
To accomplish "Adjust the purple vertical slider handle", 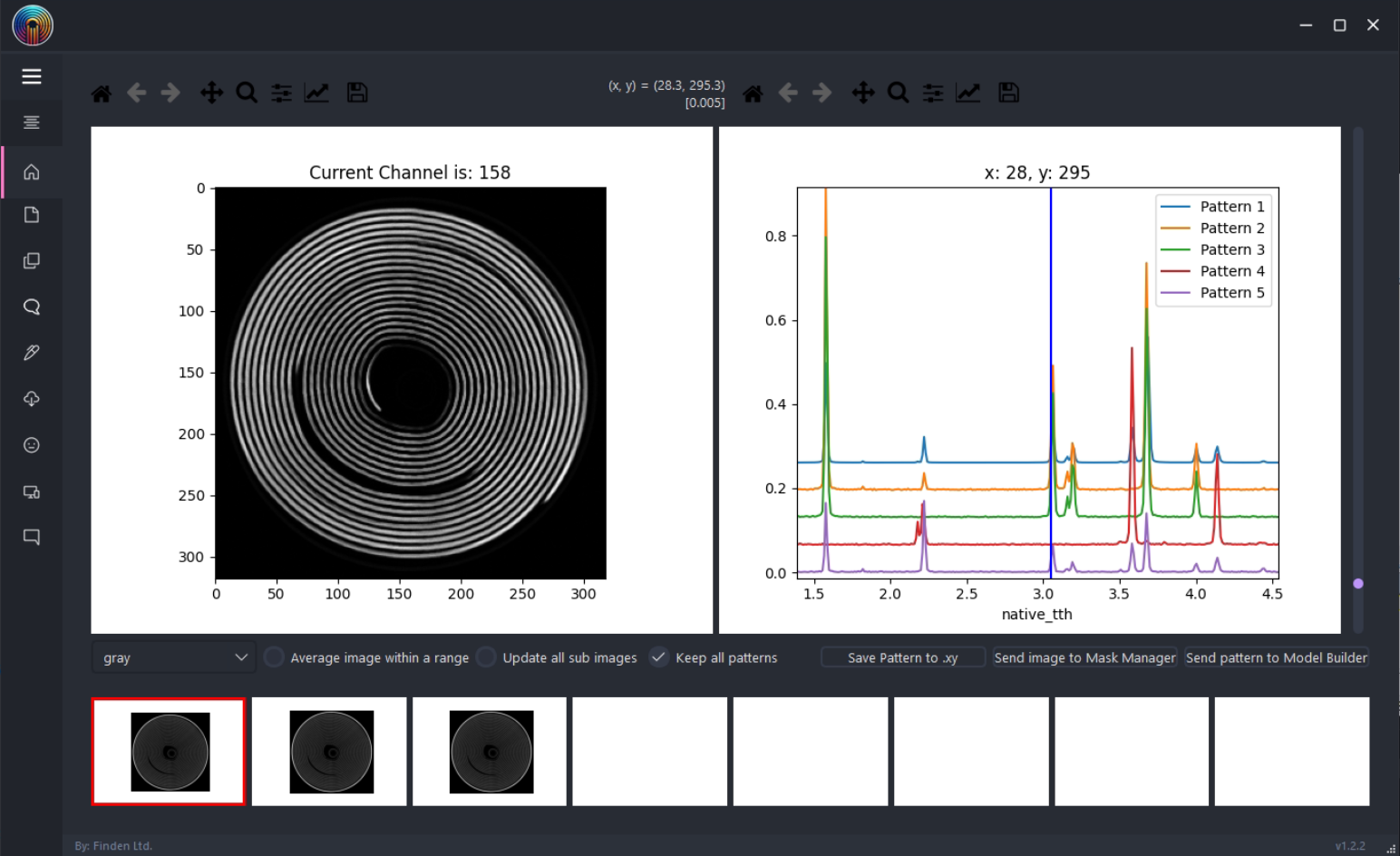I will pyautogui.click(x=1358, y=584).
